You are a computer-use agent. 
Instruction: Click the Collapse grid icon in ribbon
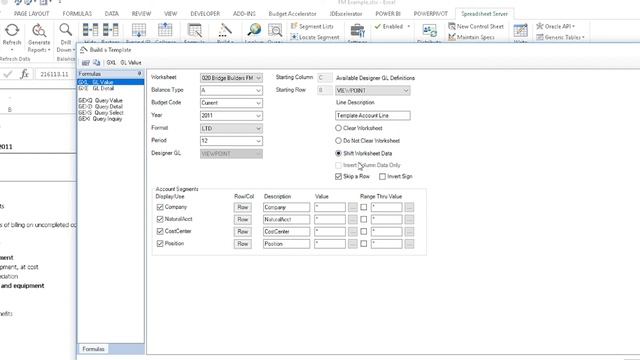[165, 30]
